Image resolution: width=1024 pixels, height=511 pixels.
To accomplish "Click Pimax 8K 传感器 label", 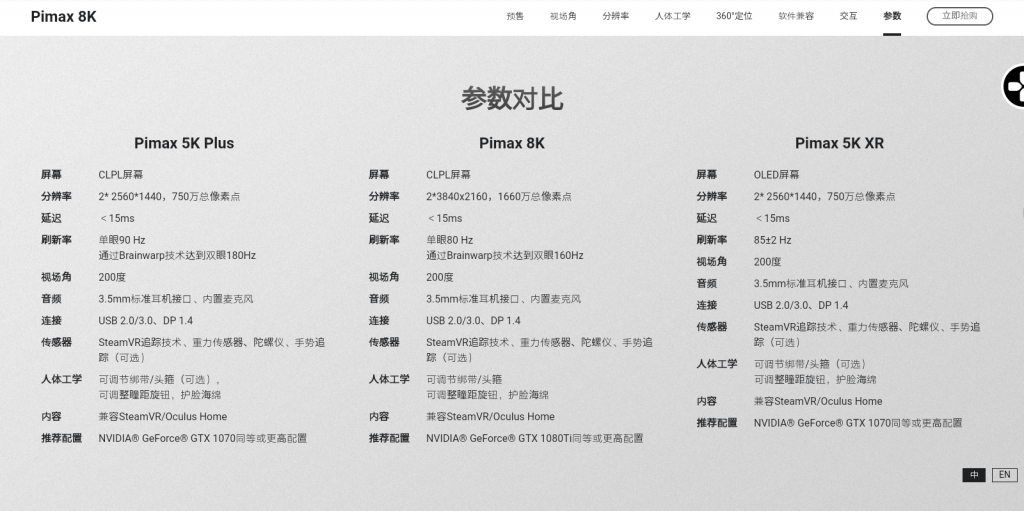I will [383, 342].
